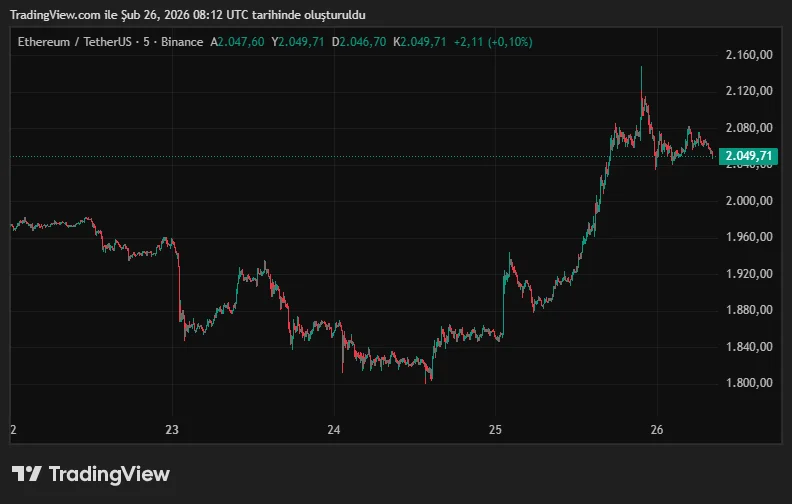792x504 pixels.
Task: Click date label 24 on time axis
Action: pos(334,431)
